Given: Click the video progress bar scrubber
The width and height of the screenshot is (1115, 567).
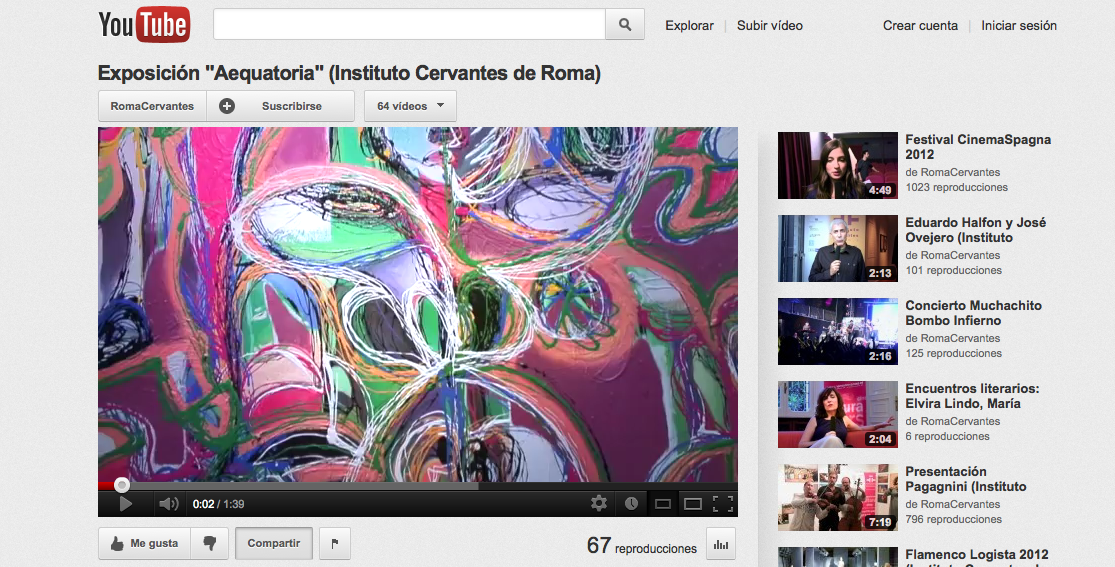Looking at the screenshot, I should pos(122,486).
